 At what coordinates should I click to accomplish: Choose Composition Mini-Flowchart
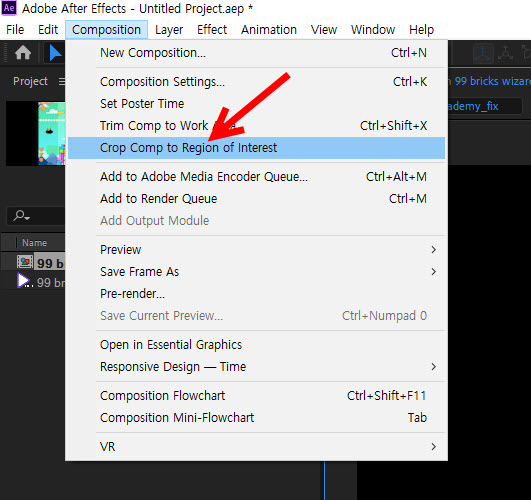tap(256, 418)
